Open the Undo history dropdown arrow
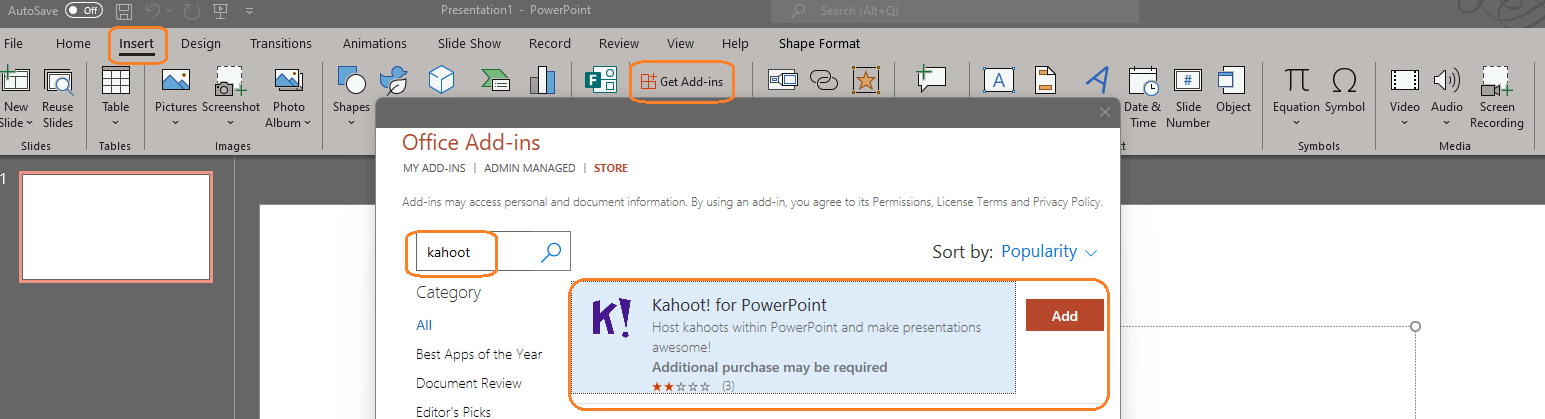The image size is (1545, 419). 170,12
